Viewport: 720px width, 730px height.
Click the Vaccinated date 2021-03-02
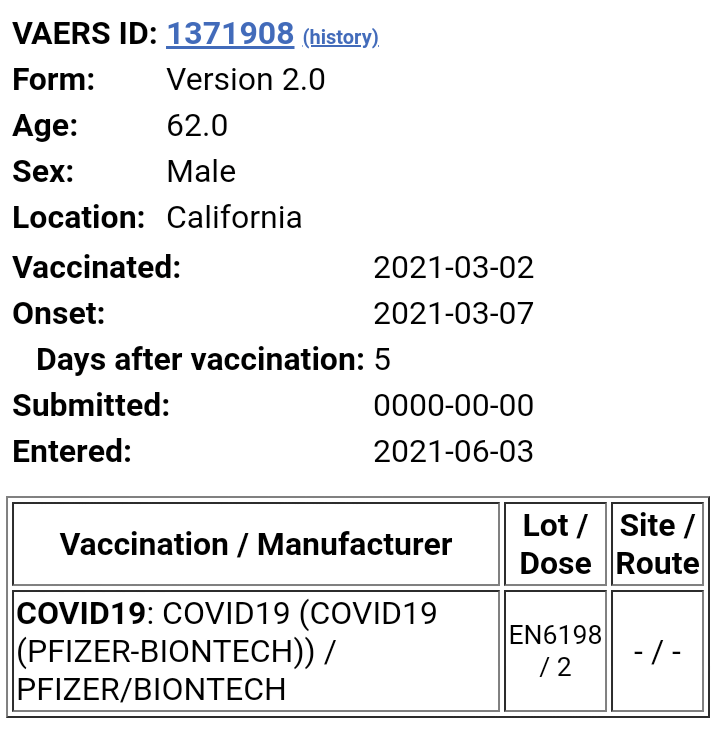[x=453, y=268]
